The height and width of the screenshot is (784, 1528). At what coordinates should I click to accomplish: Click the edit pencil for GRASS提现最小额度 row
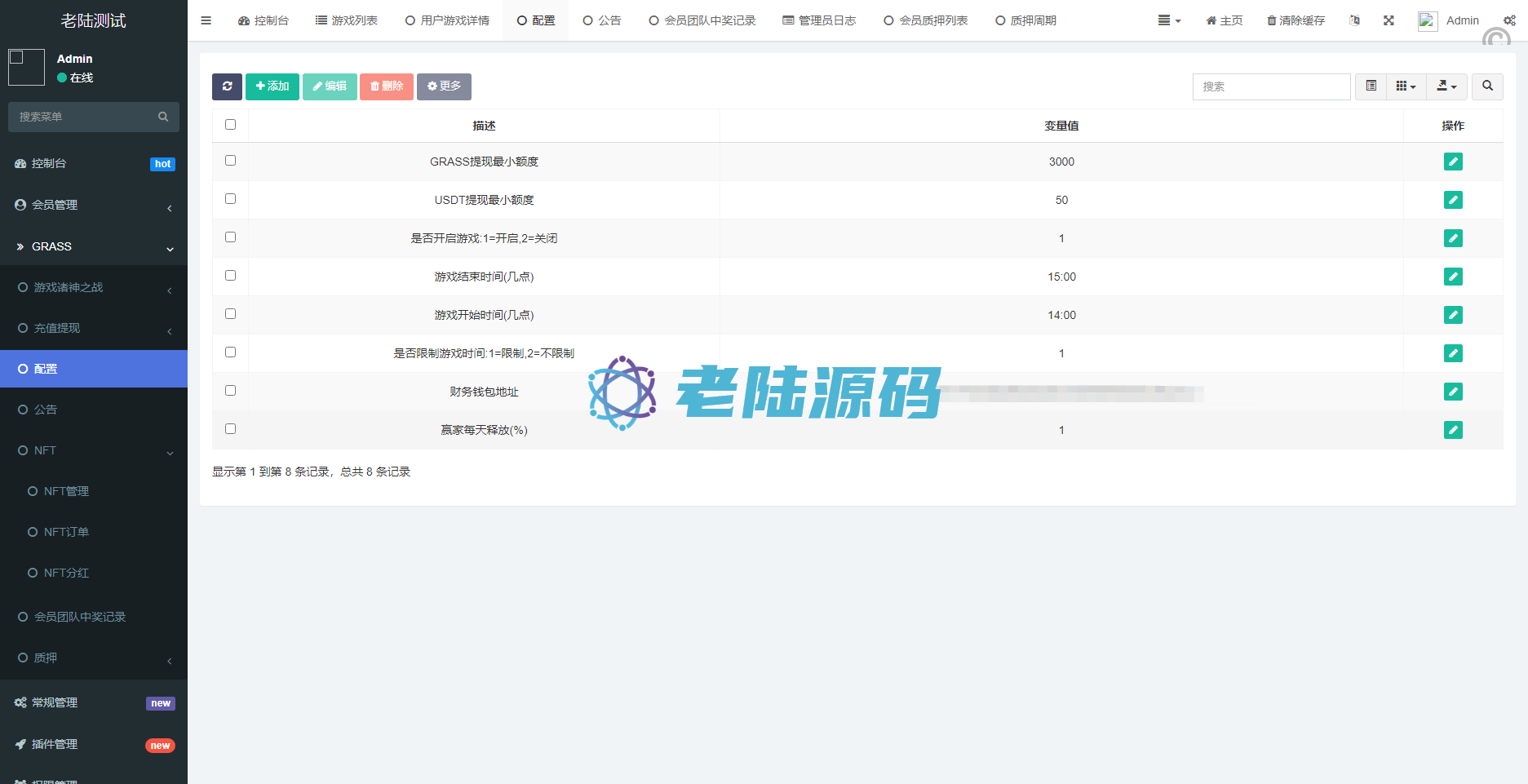[1452, 162]
